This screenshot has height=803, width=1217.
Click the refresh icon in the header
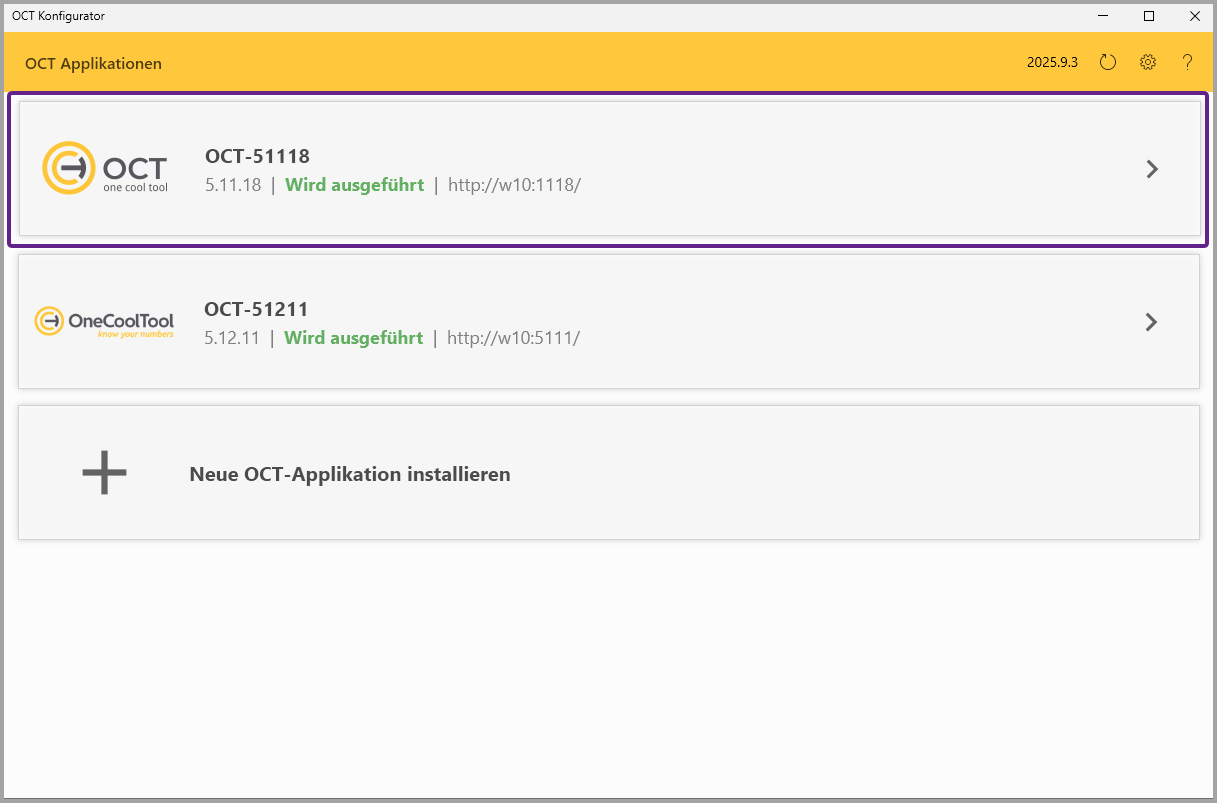[1107, 62]
